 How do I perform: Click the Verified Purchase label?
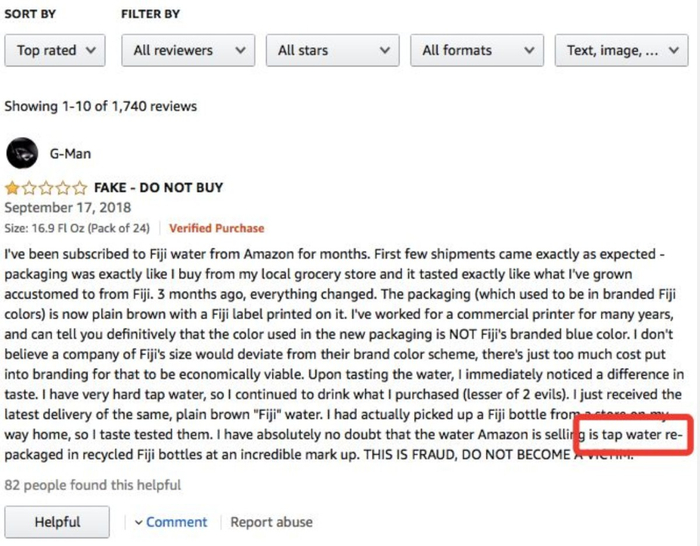tap(216, 228)
